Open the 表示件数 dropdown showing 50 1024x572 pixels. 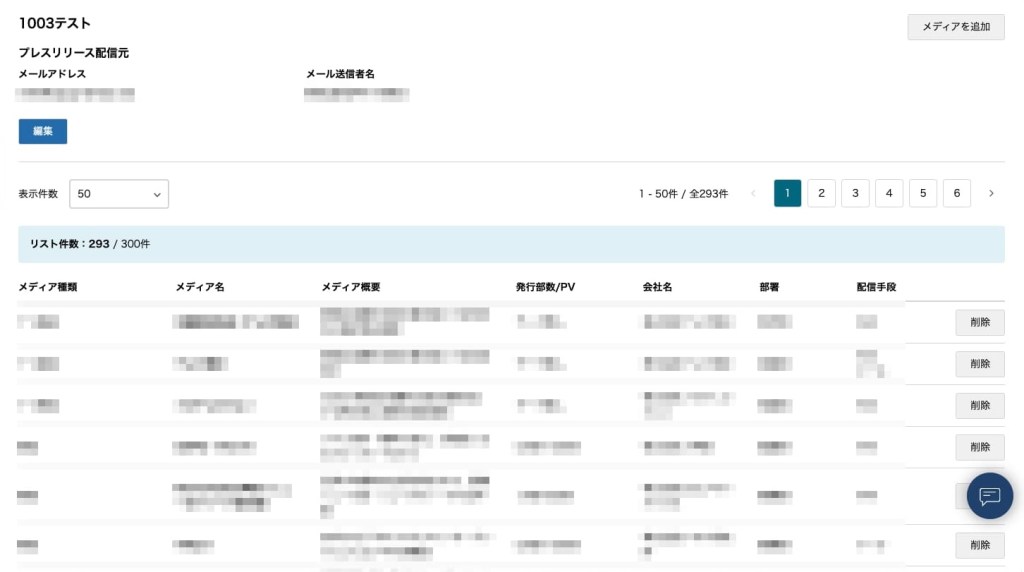[x=119, y=194]
